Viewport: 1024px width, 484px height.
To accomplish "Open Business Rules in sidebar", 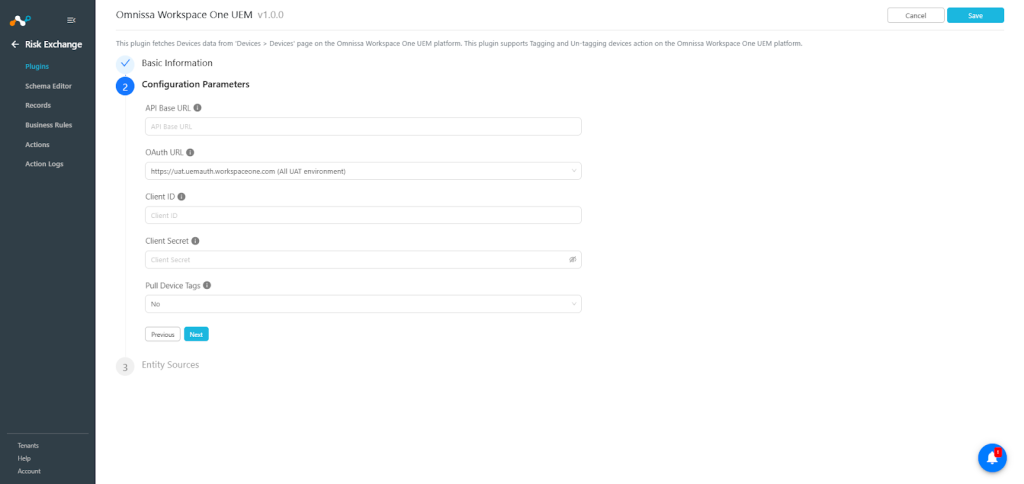I will (x=48, y=125).
